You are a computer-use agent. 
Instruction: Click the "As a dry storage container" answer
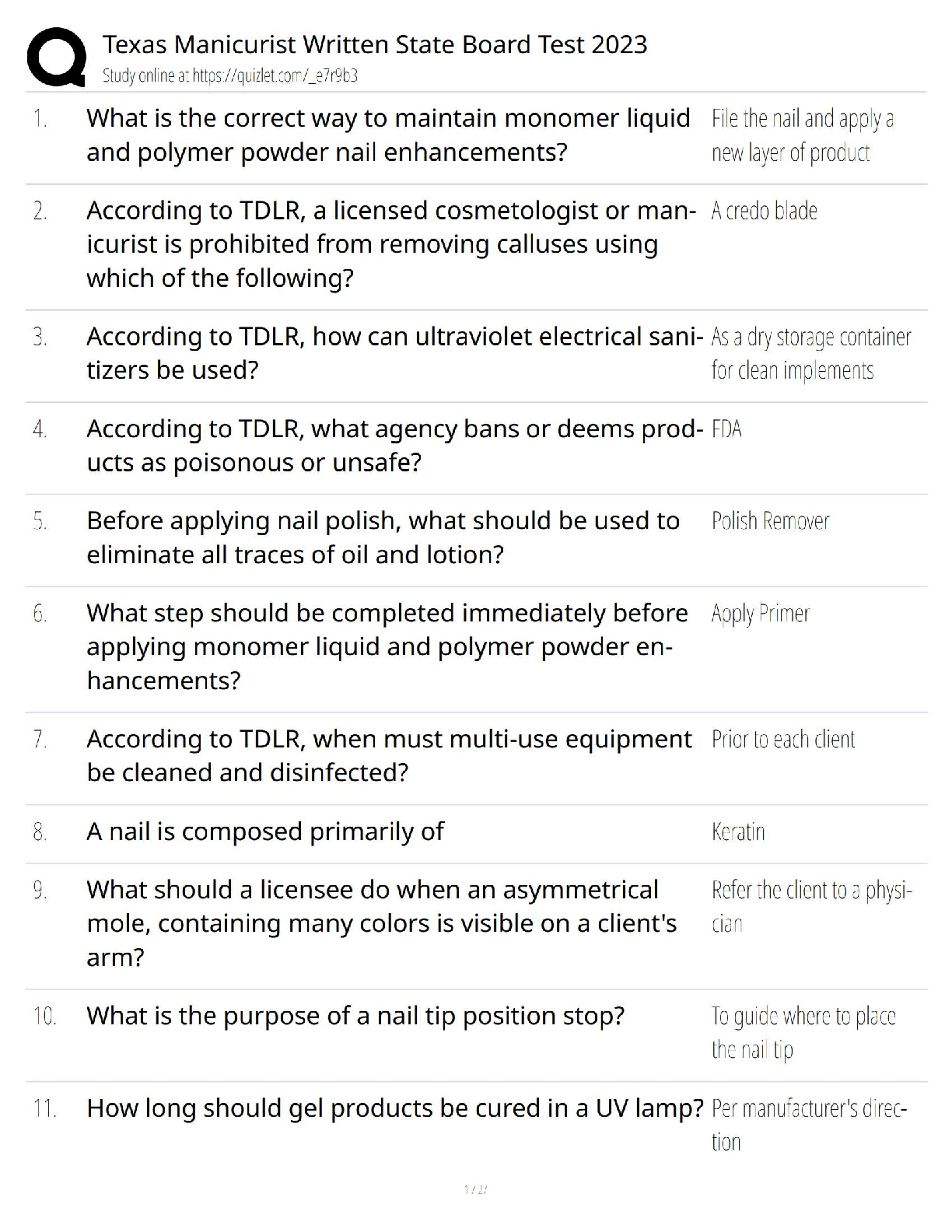pos(810,354)
